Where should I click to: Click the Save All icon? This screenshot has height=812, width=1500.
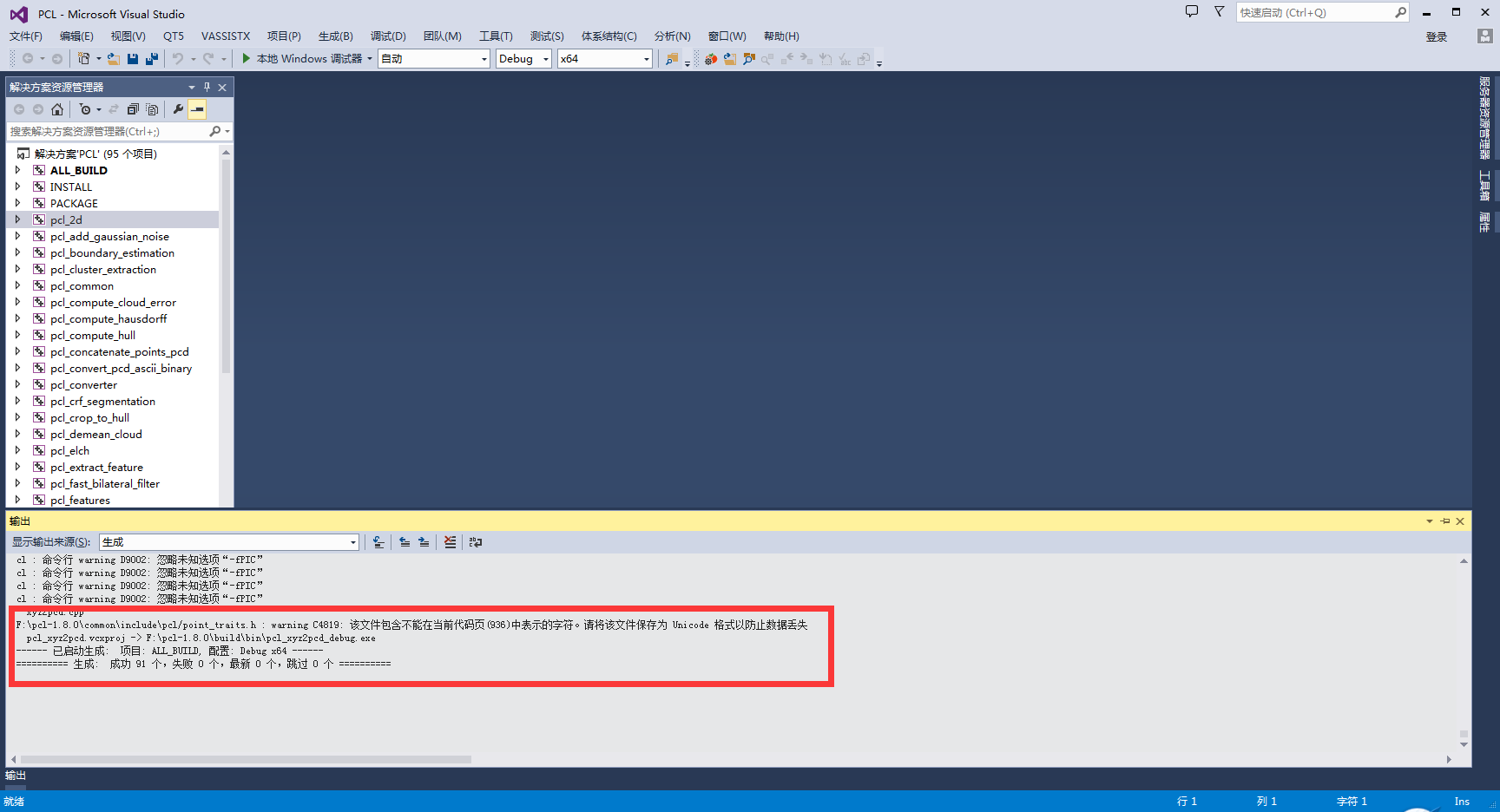pos(152,58)
